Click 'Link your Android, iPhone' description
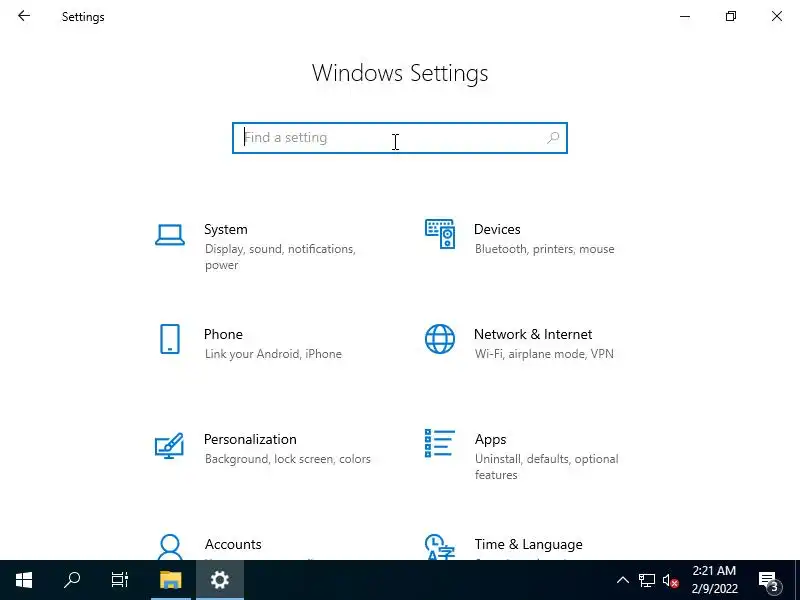Viewport: 800px width, 600px height. [x=273, y=354]
